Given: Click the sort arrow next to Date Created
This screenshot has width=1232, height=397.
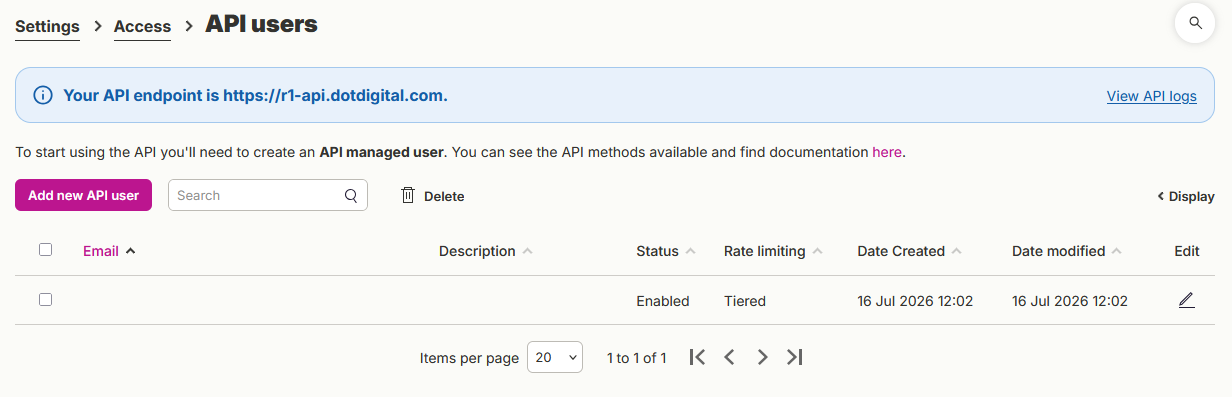Looking at the screenshot, I should (956, 251).
